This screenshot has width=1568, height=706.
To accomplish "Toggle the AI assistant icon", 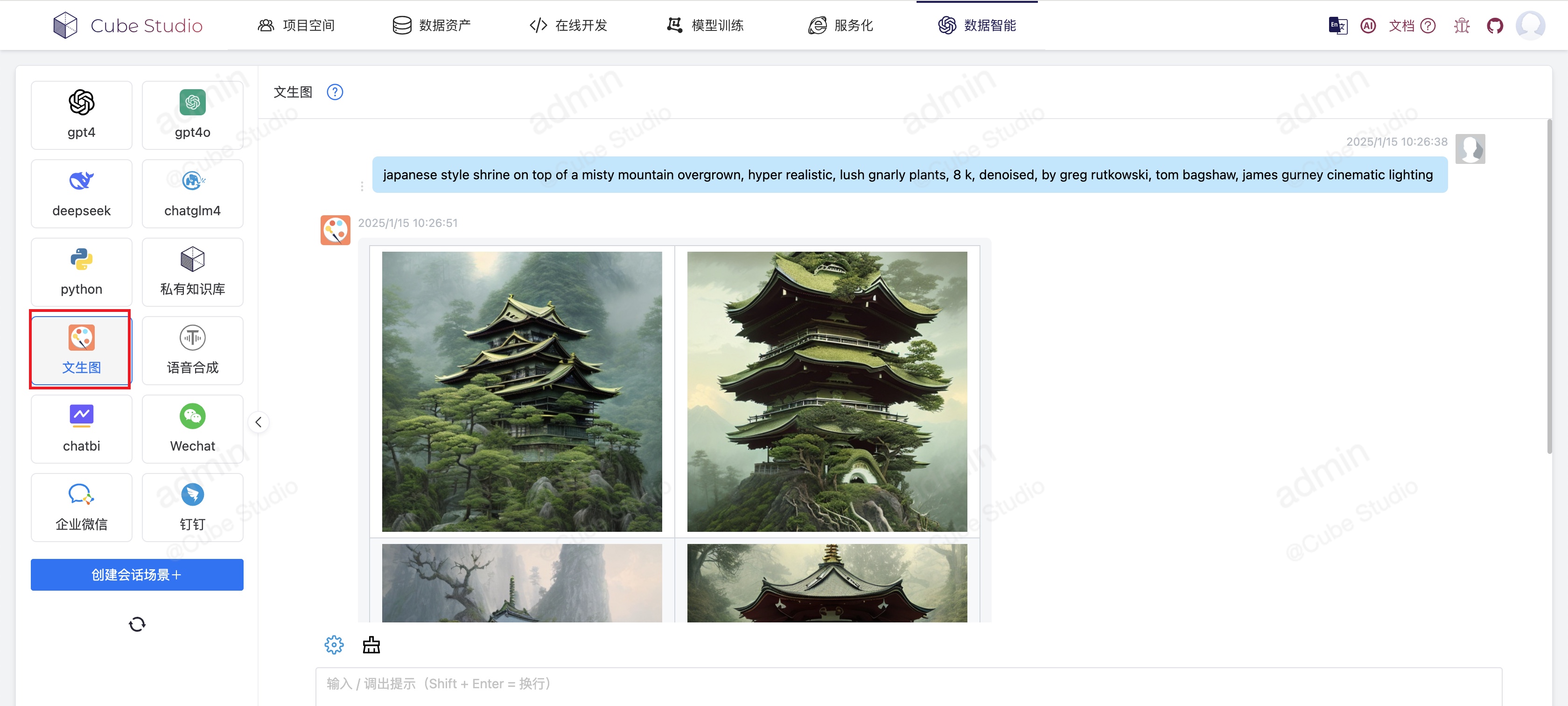I will pos(1368,26).
